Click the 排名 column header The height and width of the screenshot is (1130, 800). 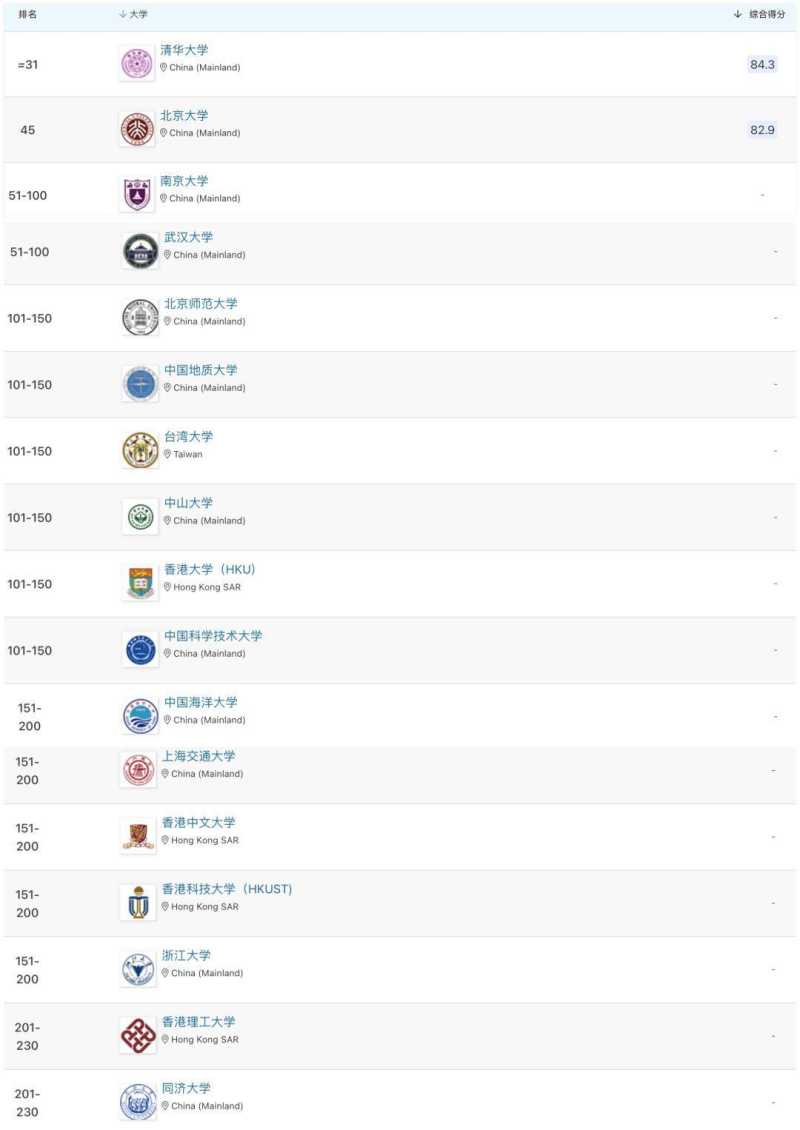[28, 14]
